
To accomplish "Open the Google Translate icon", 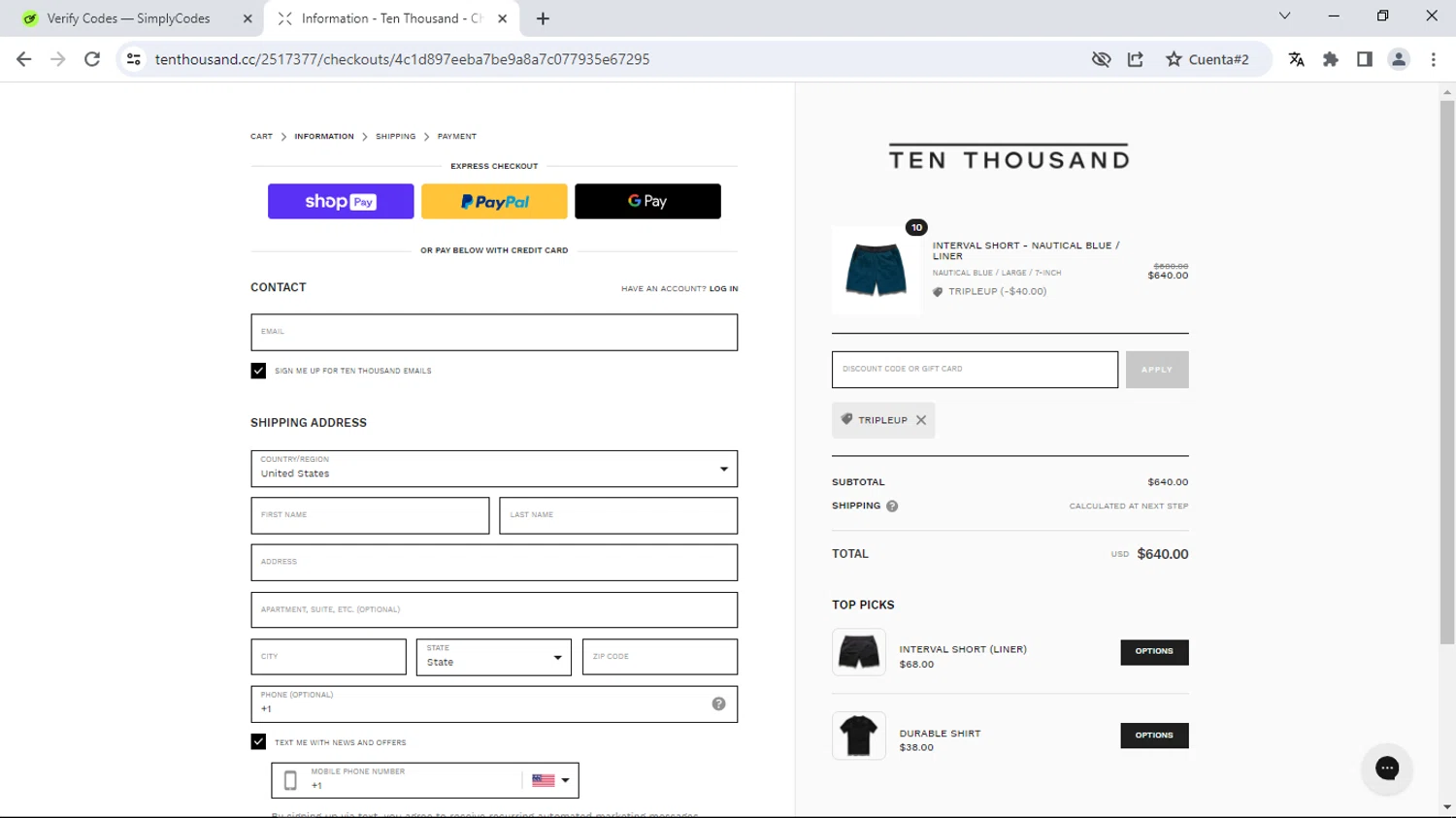I will pyautogui.click(x=1297, y=59).
